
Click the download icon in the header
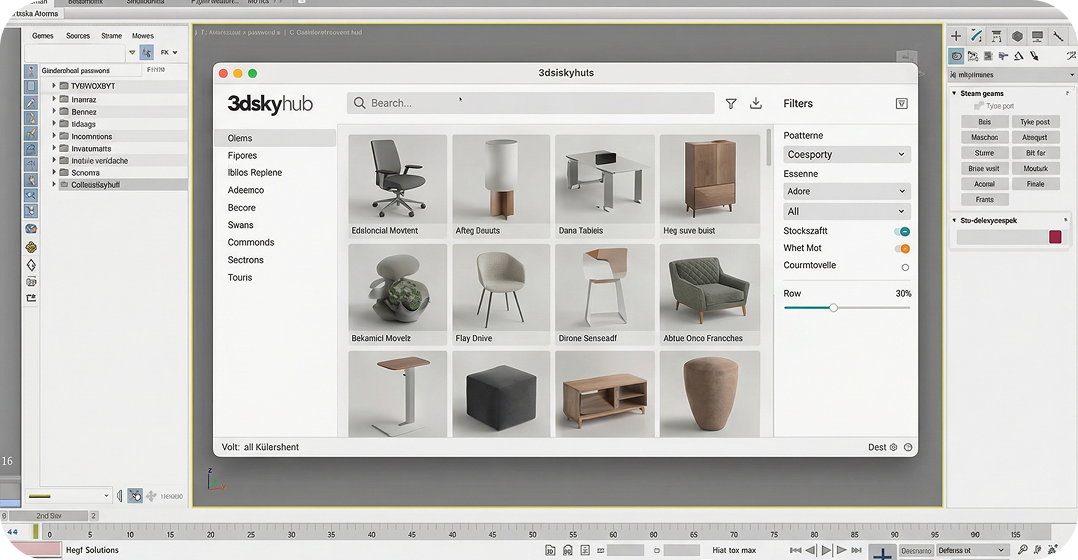[756, 103]
